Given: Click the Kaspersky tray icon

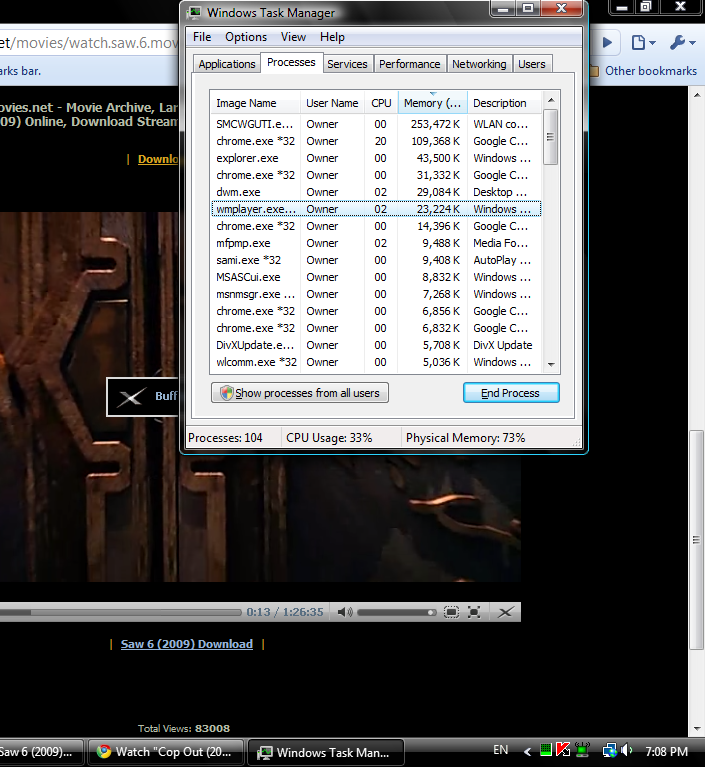Looking at the screenshot, I should [563, 750].
